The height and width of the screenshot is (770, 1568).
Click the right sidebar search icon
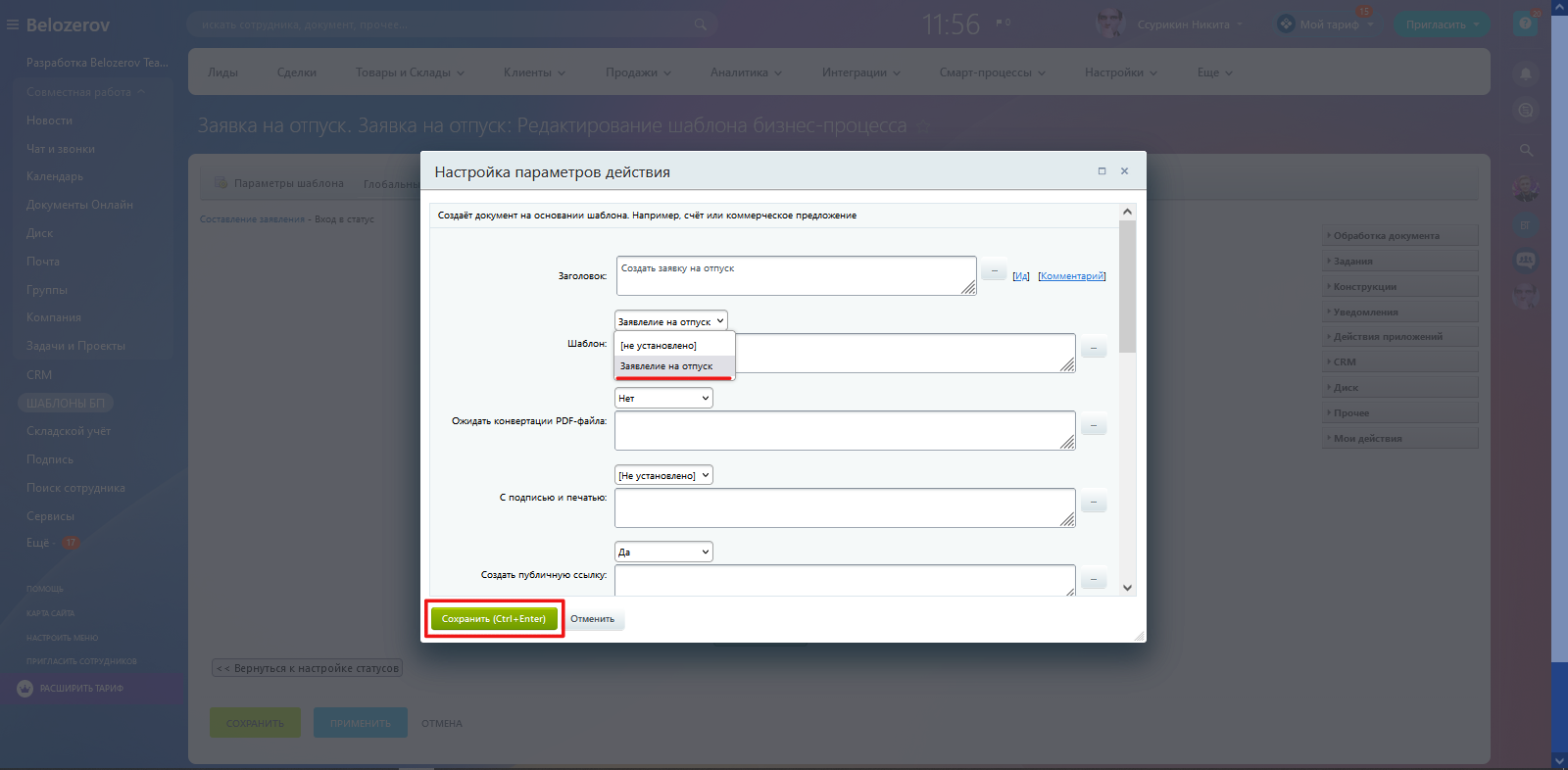[1526, 150]
